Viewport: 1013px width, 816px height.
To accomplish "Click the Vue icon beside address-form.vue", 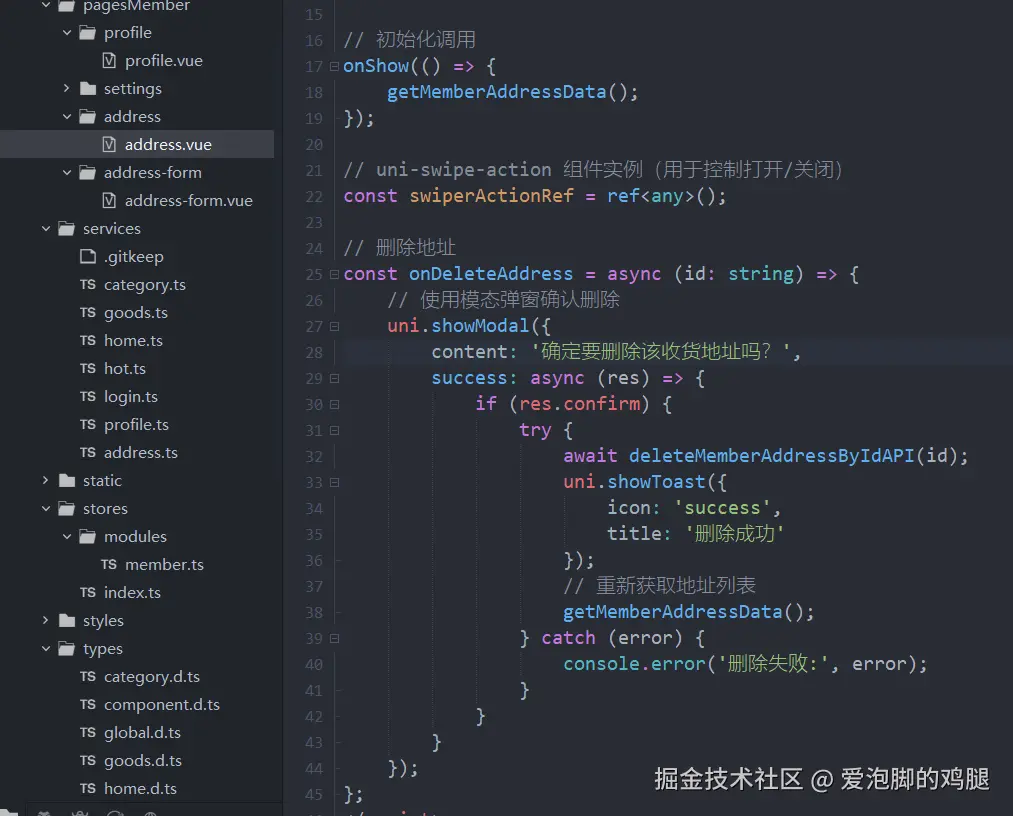I will pyautogui.click(x=109, y=200).
